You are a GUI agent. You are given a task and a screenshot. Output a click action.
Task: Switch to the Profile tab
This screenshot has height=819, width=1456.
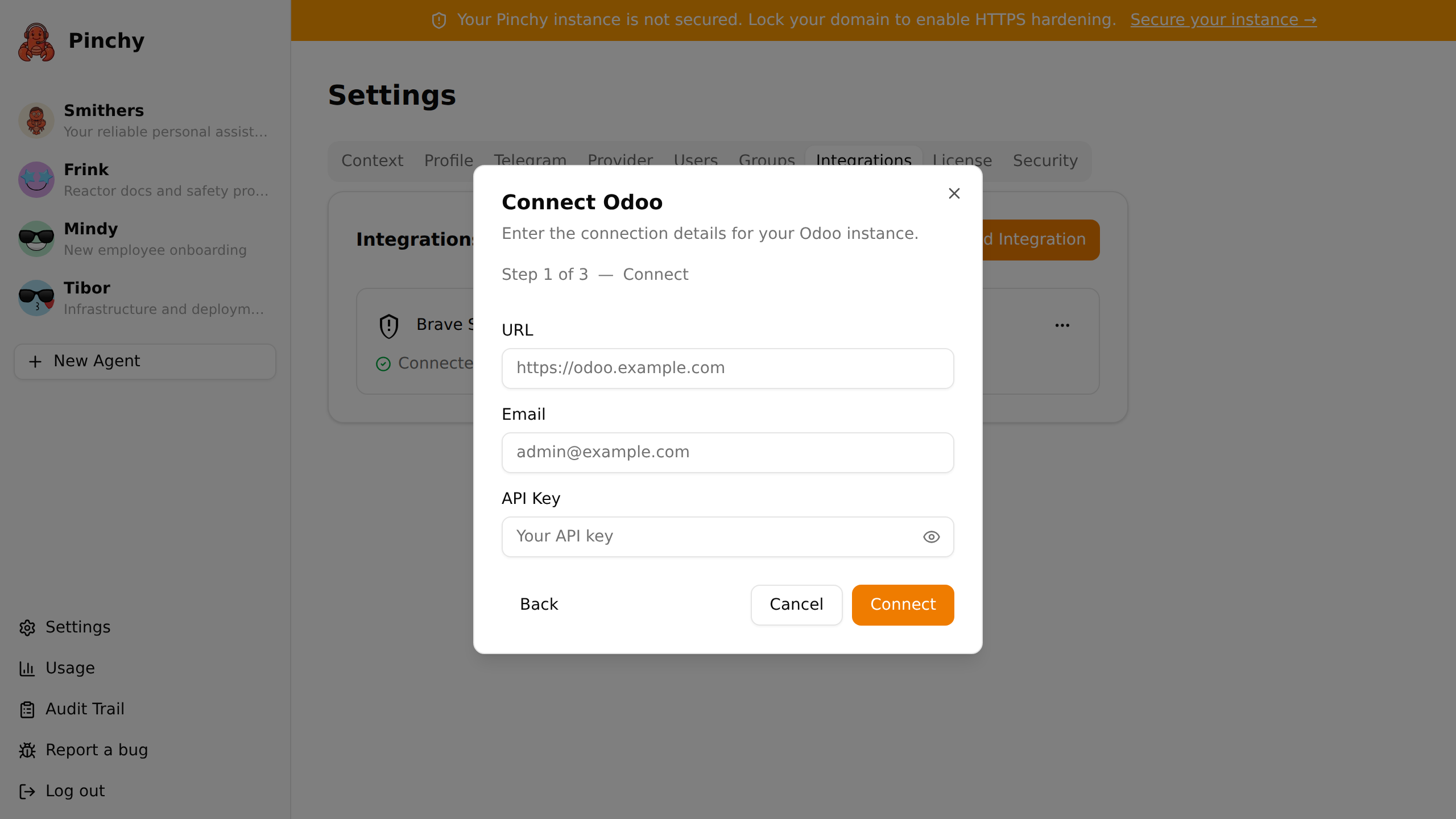pyautogui.click(x=448, y=161)
